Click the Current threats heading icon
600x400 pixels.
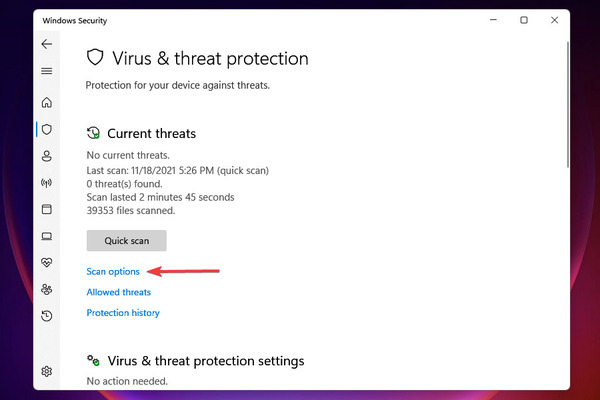(x=93, y=133)
